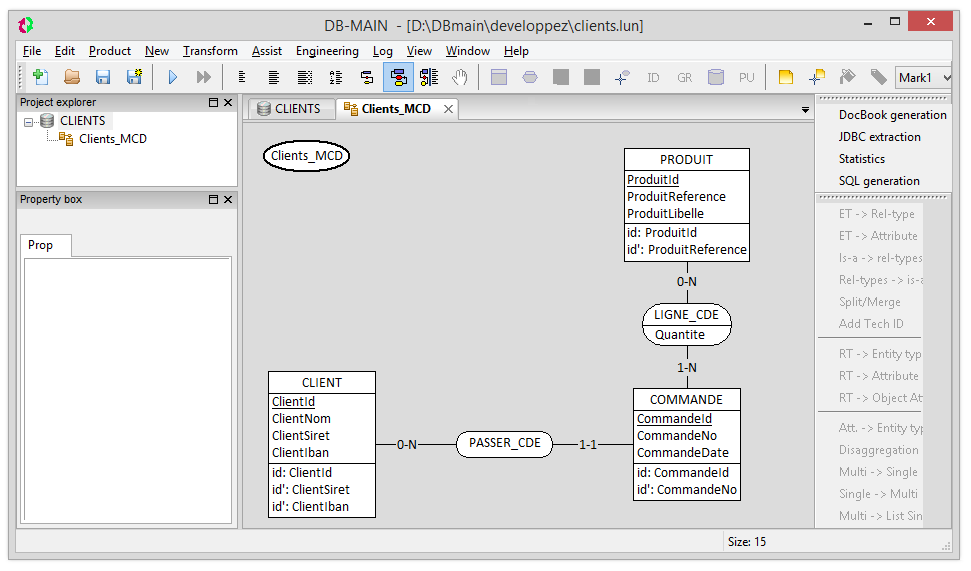The image size is (971, 571).
Task: Maximize the Project explorer panel
Action: (x=213, y=102)
